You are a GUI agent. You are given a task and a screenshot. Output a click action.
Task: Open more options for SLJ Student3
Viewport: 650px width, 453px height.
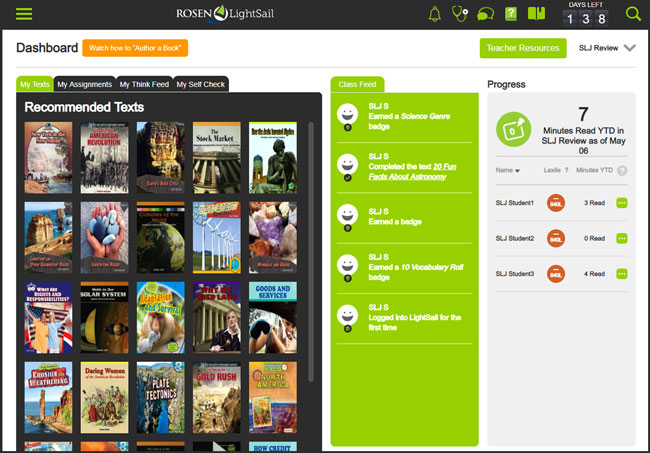click(622, 274)
